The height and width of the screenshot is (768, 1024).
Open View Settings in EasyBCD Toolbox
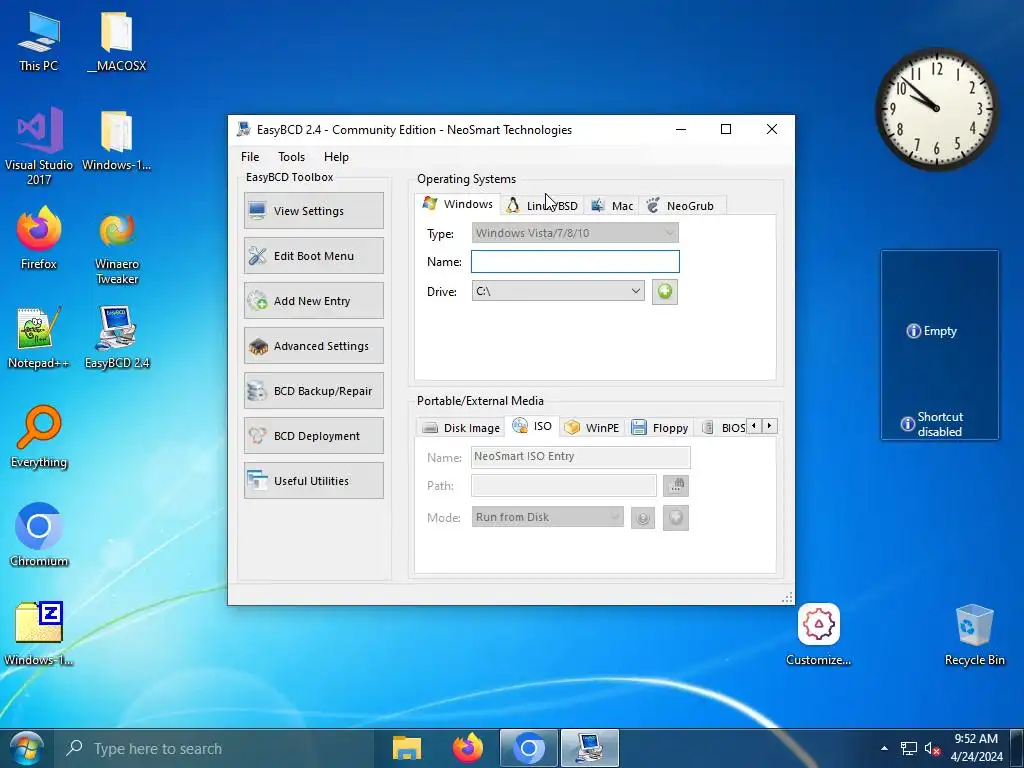click(313, 210)
